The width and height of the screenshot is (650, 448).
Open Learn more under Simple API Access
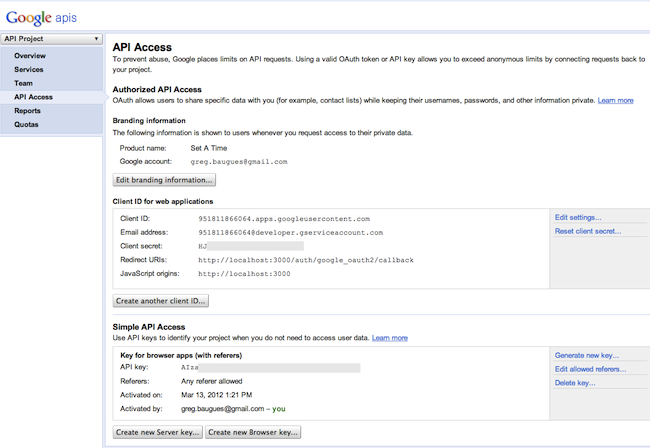(x=390, y=338)
